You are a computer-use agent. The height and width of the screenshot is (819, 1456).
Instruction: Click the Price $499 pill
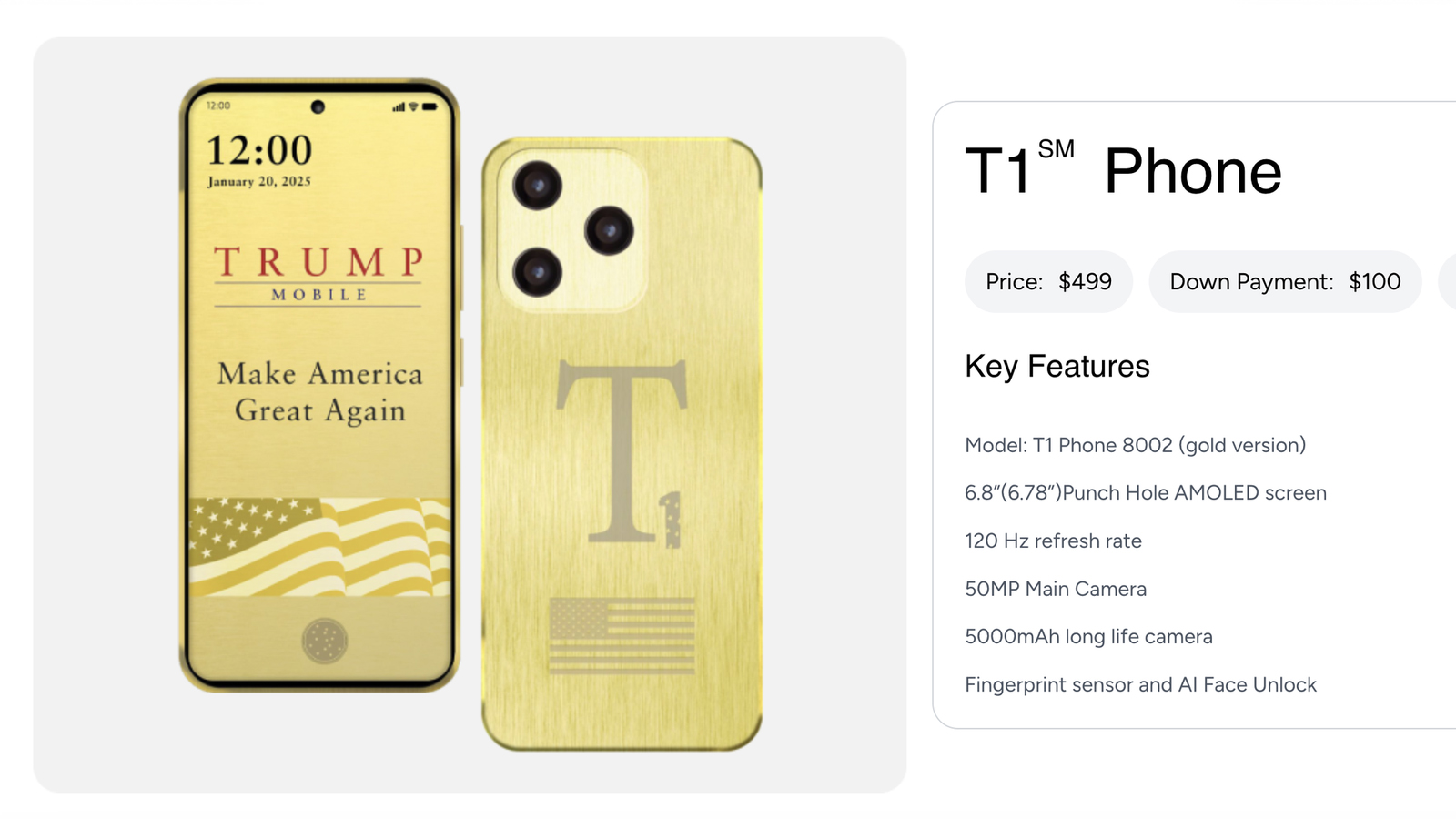click(1048, 282)
